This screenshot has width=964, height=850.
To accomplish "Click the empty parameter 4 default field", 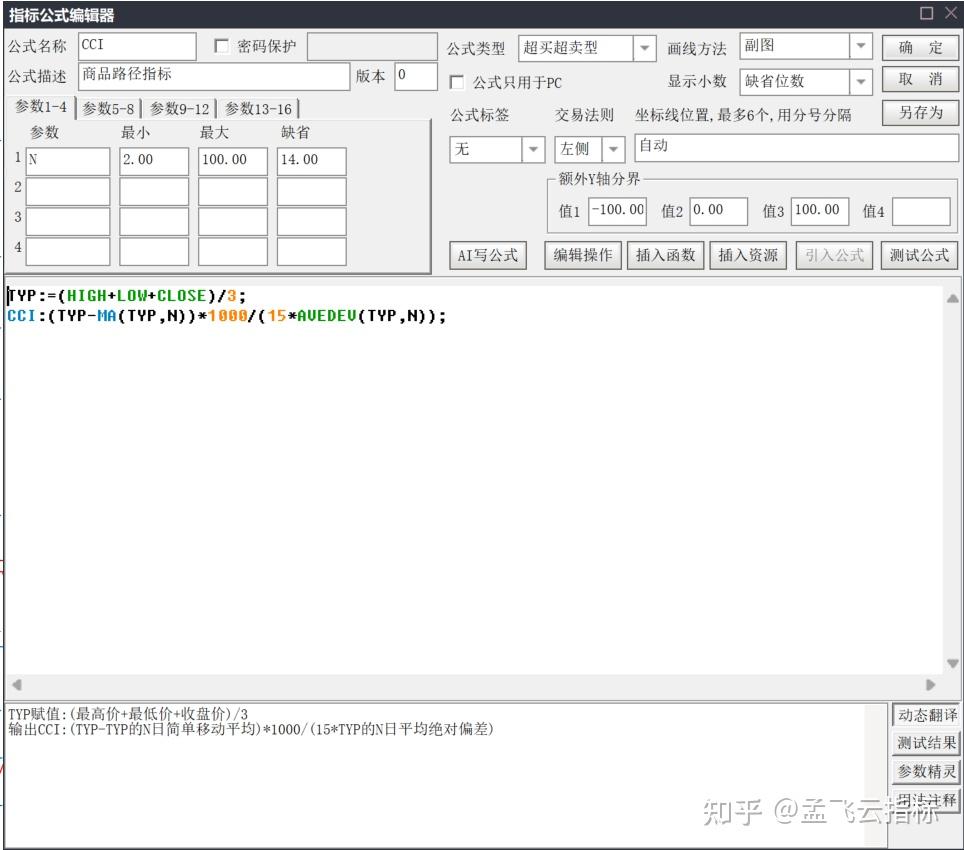I will (311, 251).
